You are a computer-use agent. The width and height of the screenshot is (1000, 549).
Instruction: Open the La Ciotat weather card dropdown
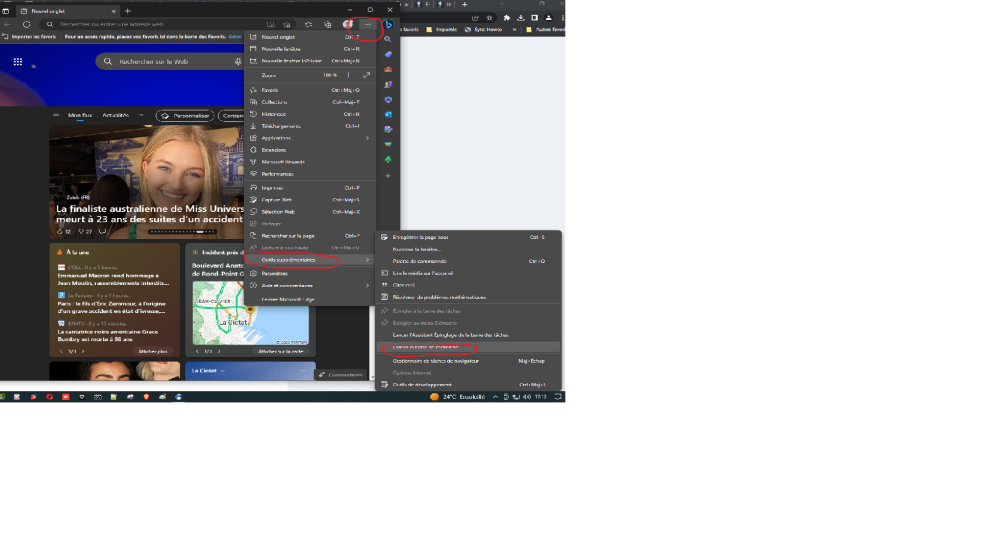[223, 370]
